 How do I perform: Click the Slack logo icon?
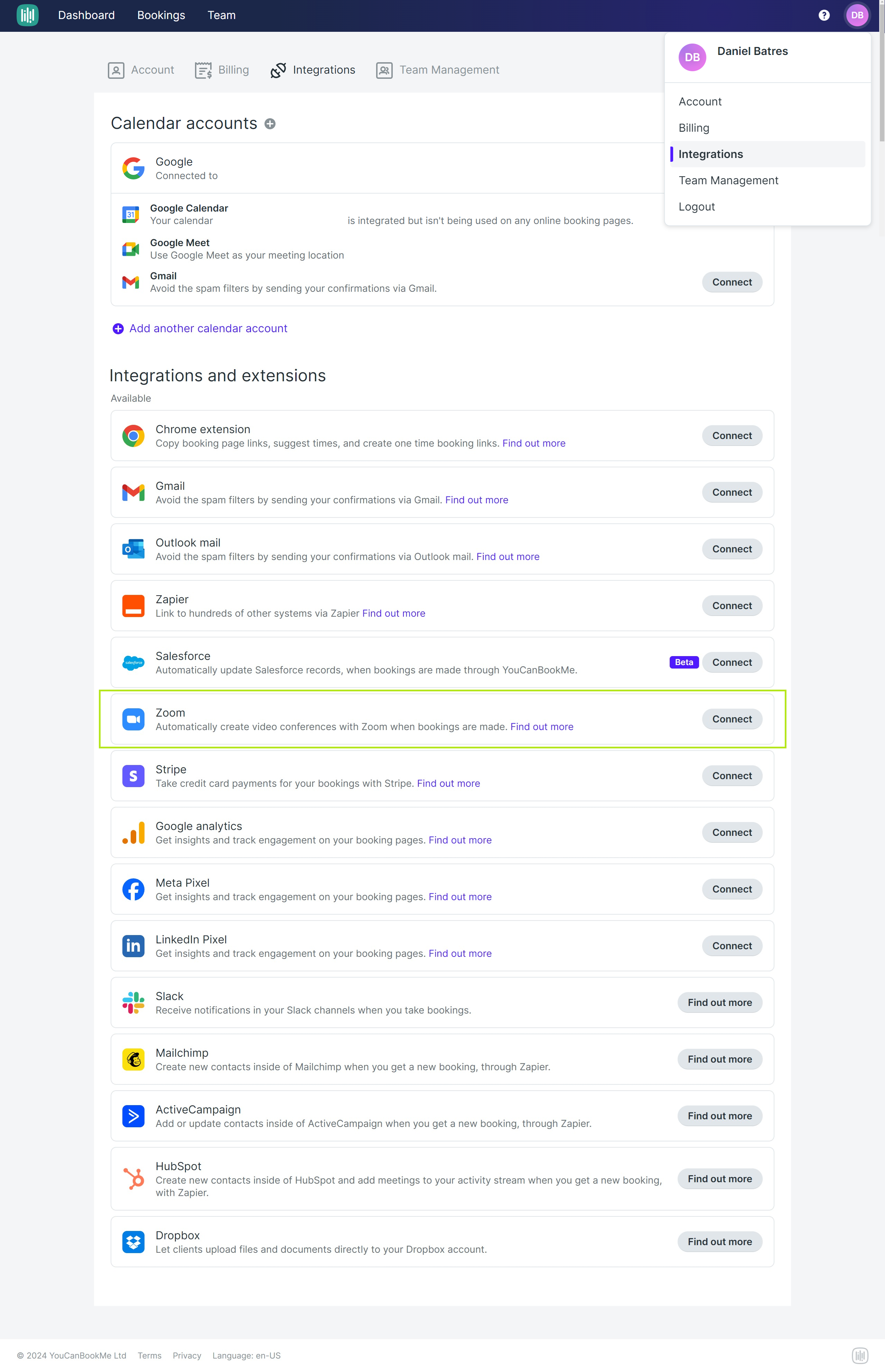tap(133, 1002)
